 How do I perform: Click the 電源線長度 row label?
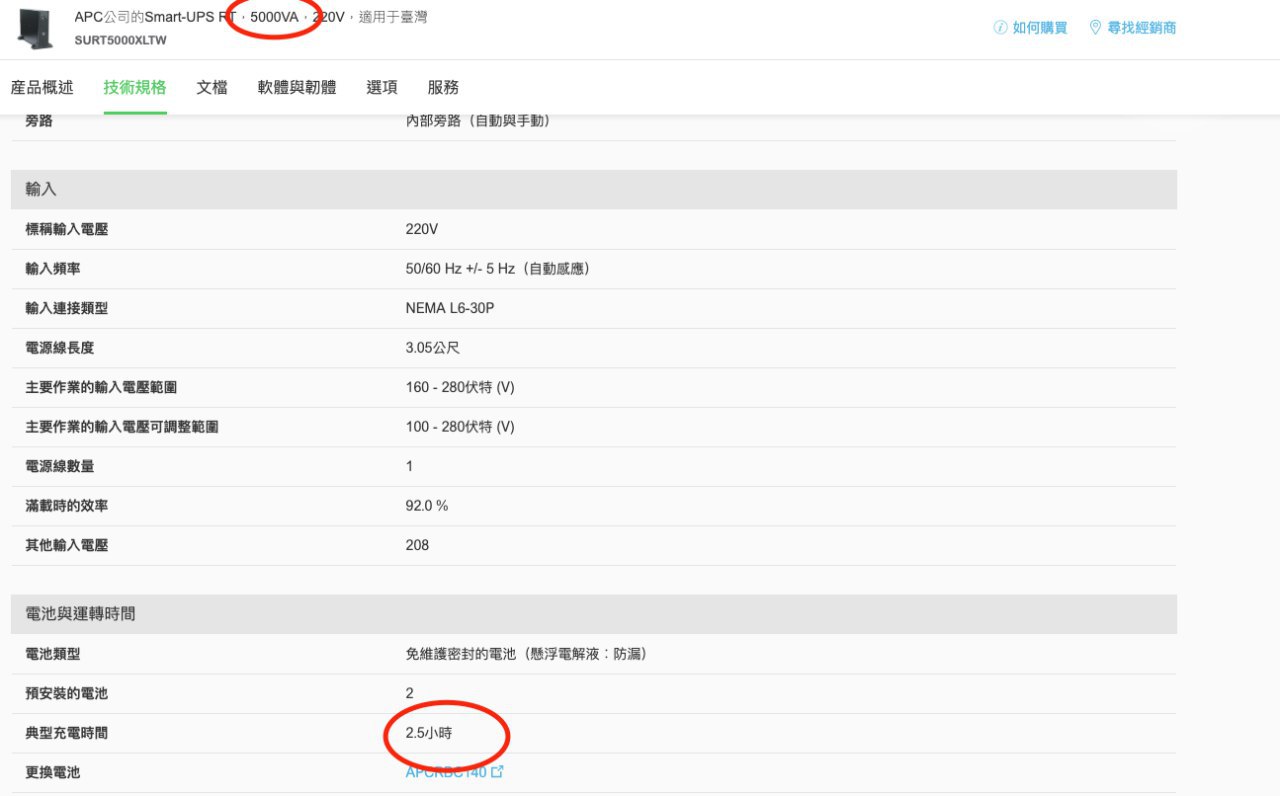[x=60, y=348]
